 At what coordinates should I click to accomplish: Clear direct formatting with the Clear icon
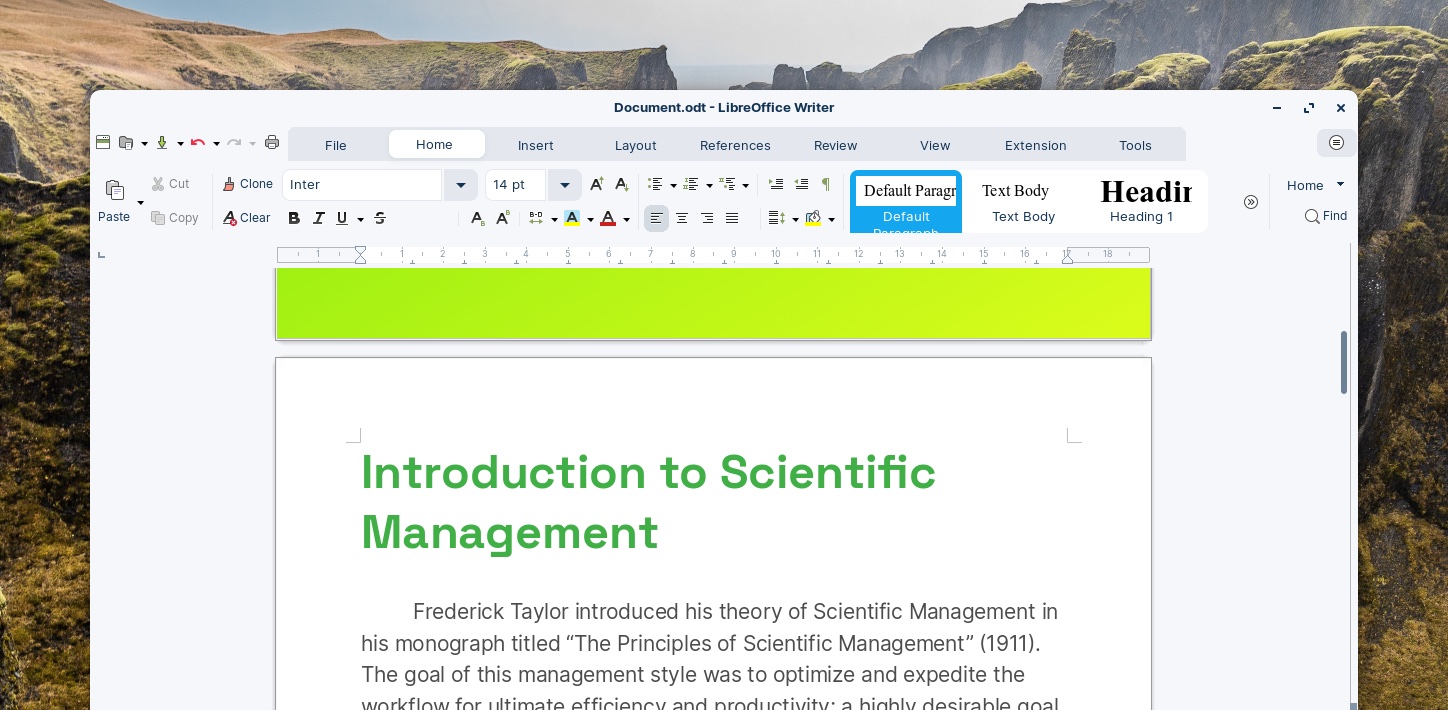tap(247, 218)
